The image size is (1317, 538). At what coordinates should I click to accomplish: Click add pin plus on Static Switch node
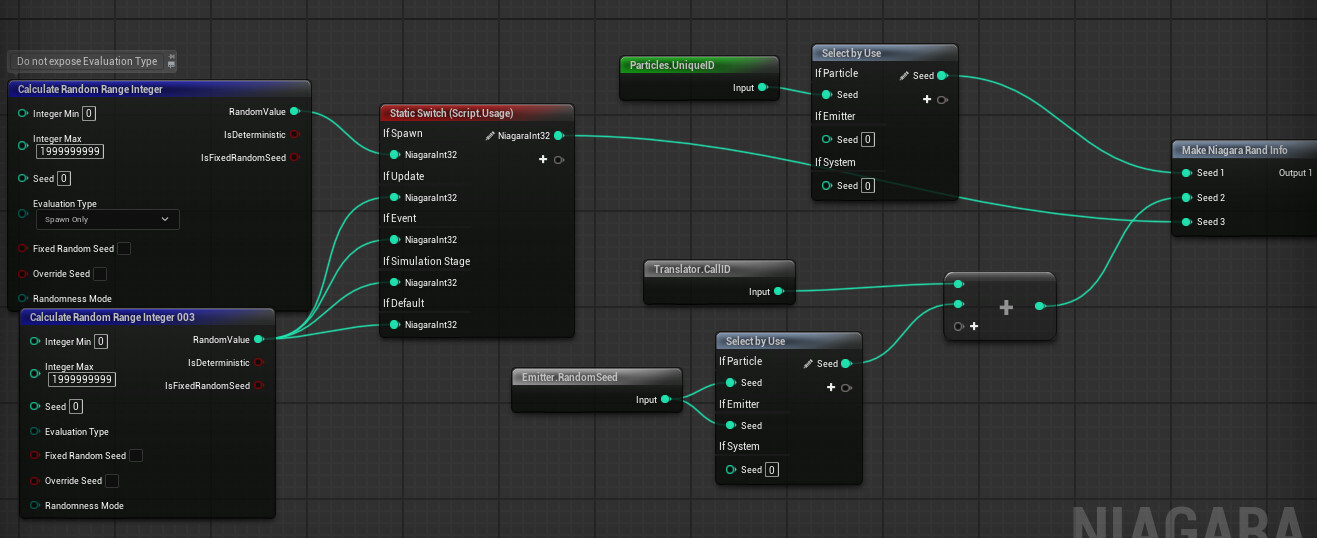543,159
